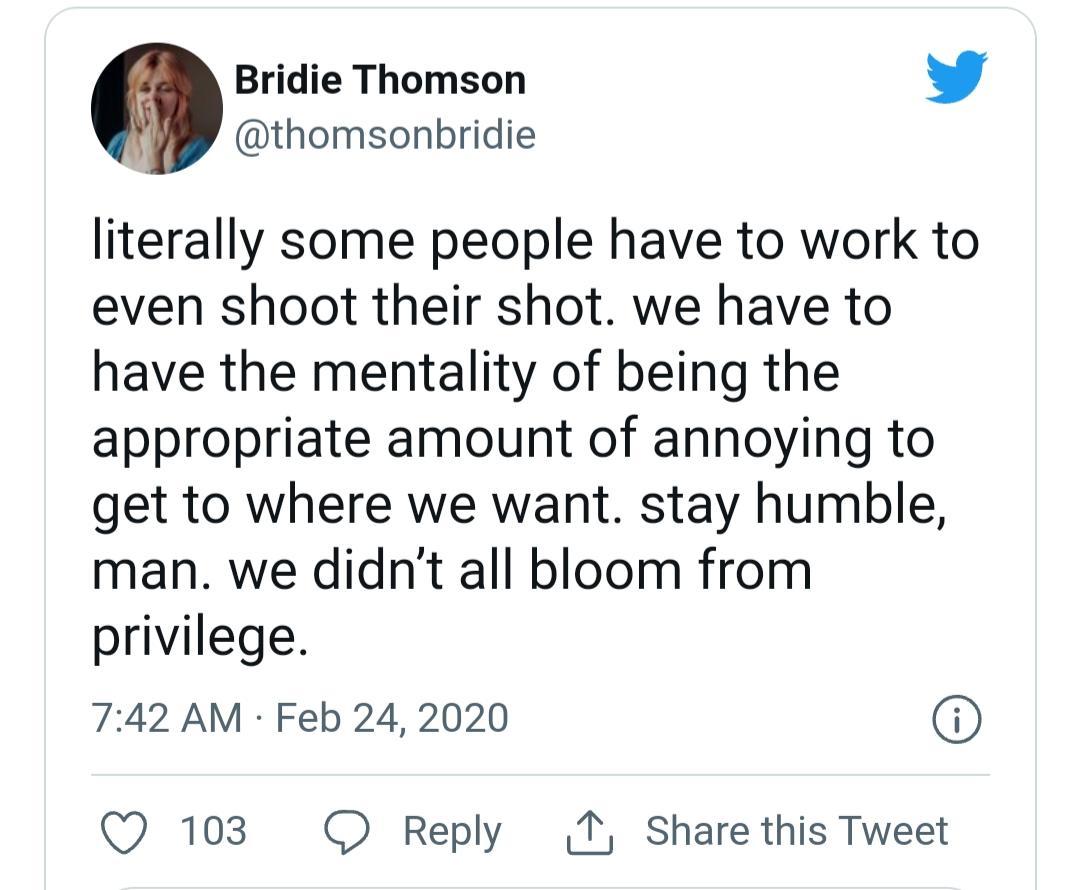
Task: Click the reply speech bubble icon
Action: click(x=347, y=832)
